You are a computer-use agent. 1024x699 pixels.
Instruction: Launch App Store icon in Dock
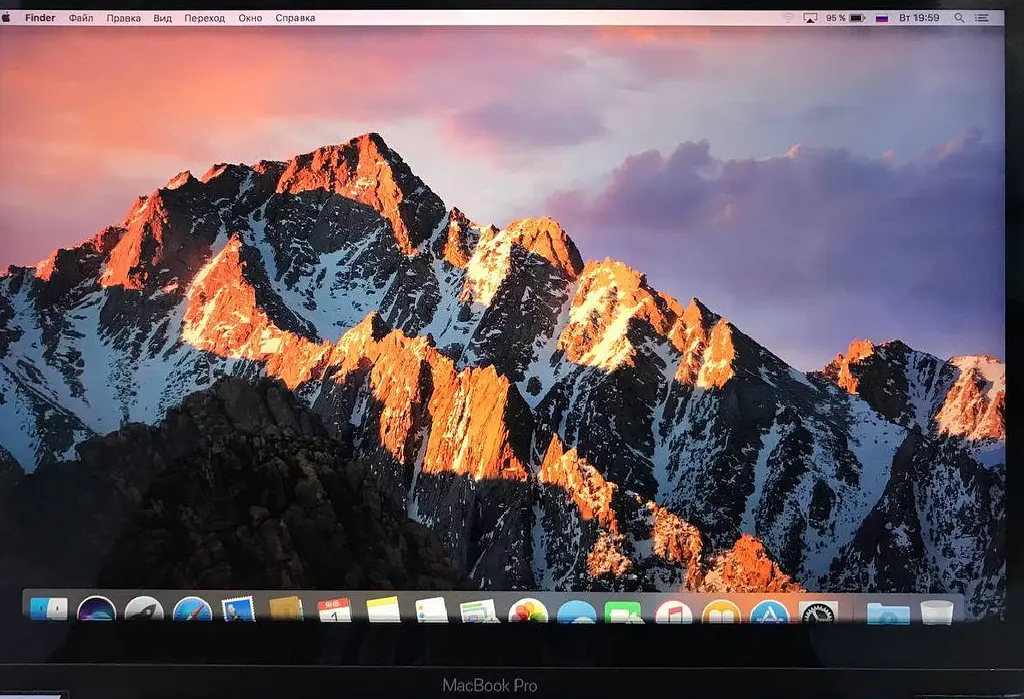[x=769, y=612]
